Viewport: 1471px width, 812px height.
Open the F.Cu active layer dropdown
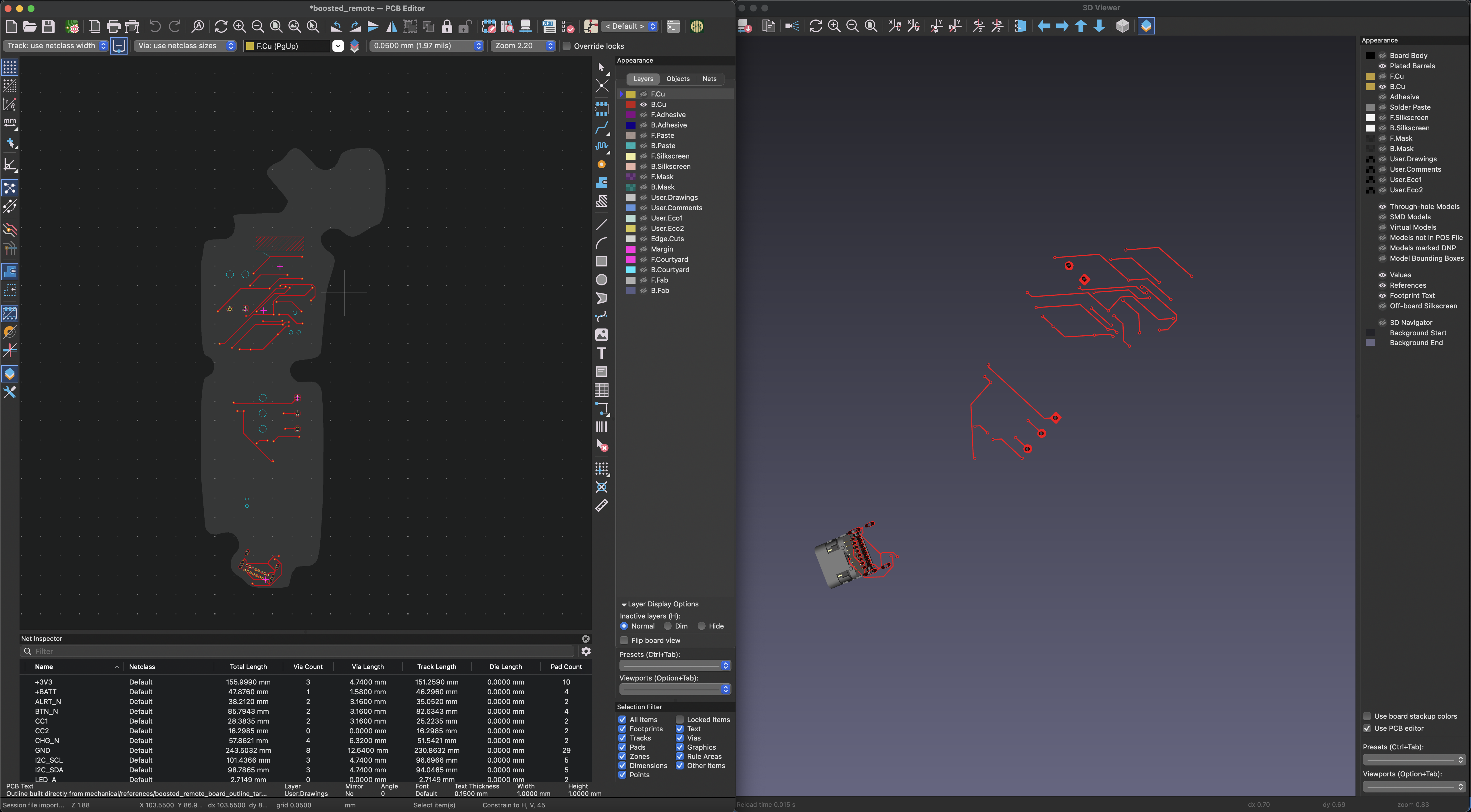click(x=338, y=46)
